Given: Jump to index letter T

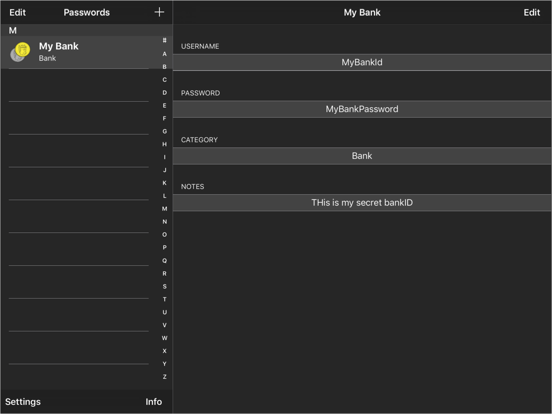Looking at the screenshot, I should (x=164, y=299).
